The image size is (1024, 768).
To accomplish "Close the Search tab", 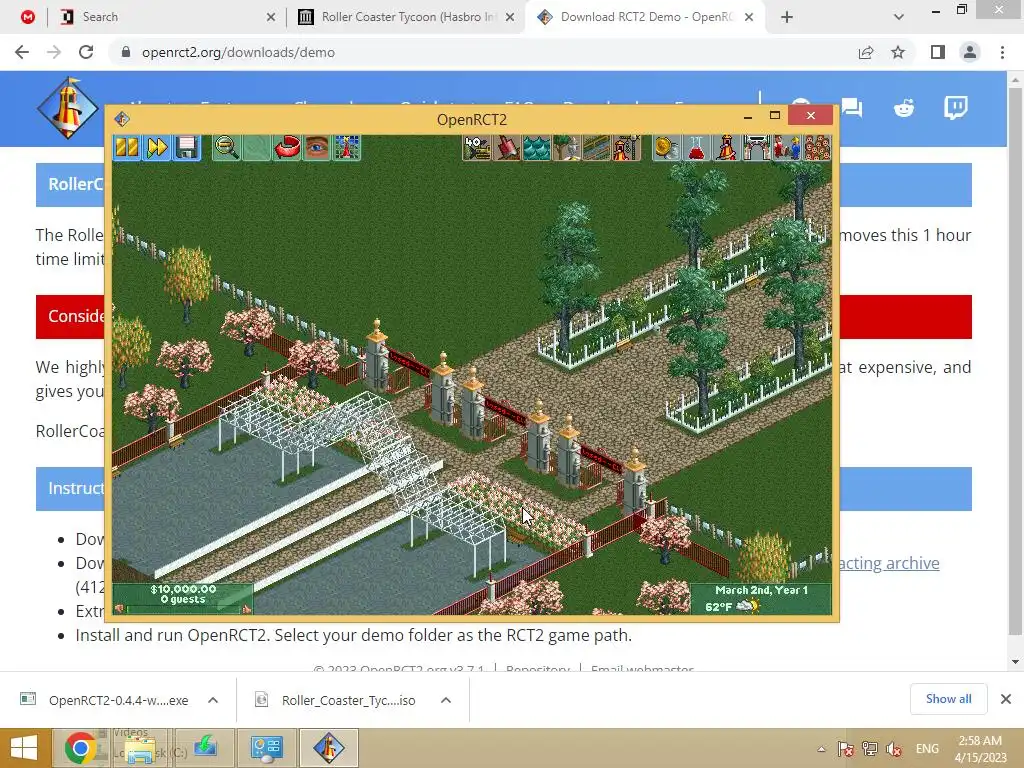I will tap(271, 18).
